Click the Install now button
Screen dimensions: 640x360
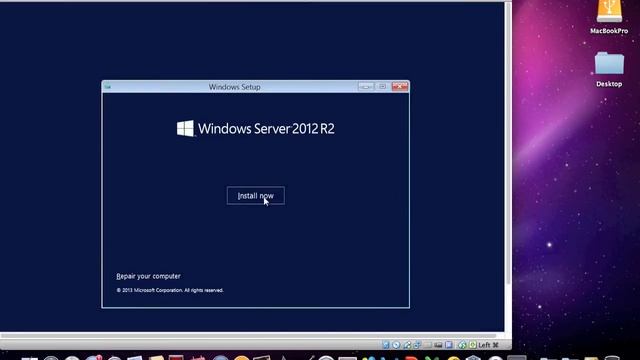point(256,196)
